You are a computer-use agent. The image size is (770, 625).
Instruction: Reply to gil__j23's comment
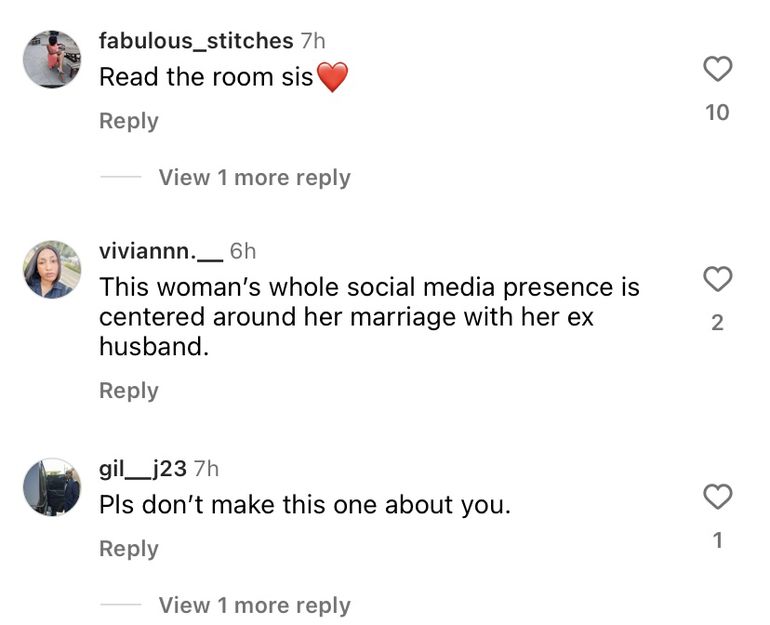coord(129,549)
